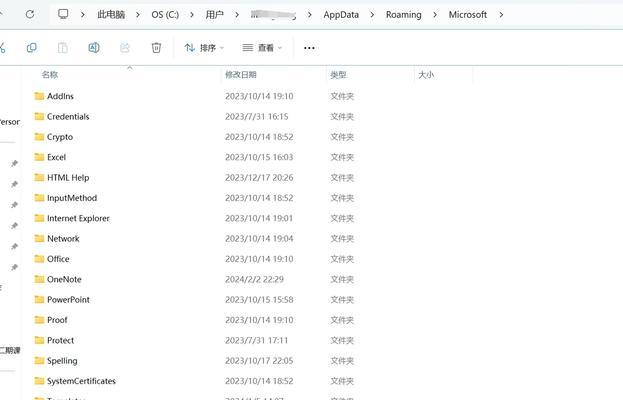Open the See more (...) menu
This screenshot has height=400, width=623.
309,48
